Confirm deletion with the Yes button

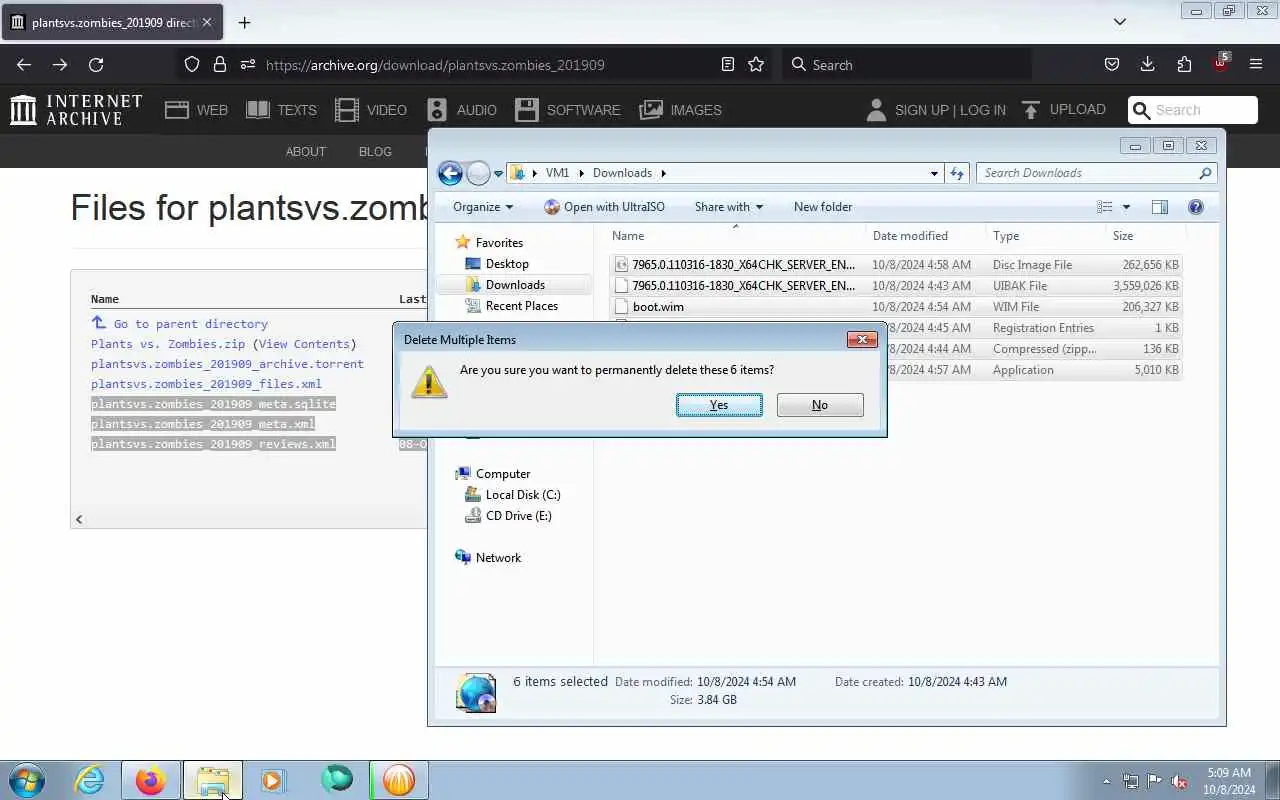[719, 405]
